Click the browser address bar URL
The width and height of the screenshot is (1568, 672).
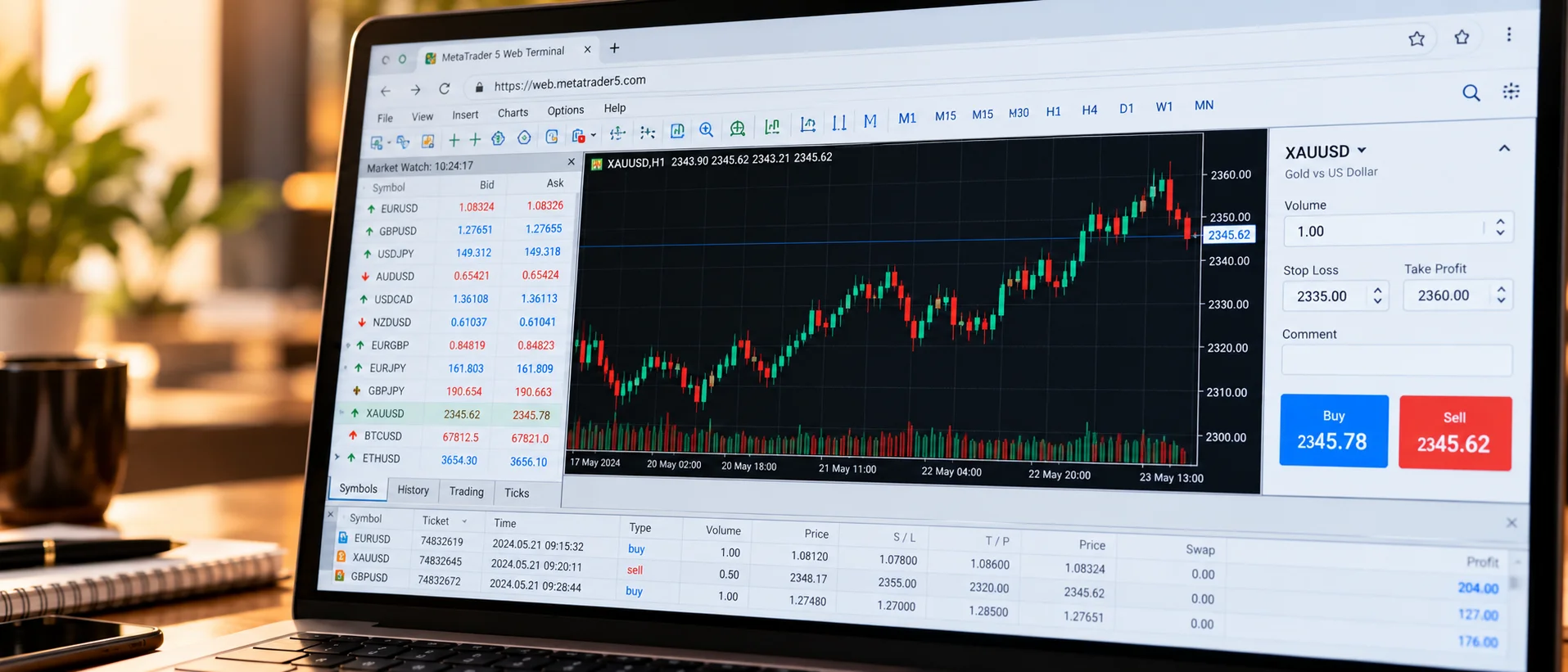(570, 83)
